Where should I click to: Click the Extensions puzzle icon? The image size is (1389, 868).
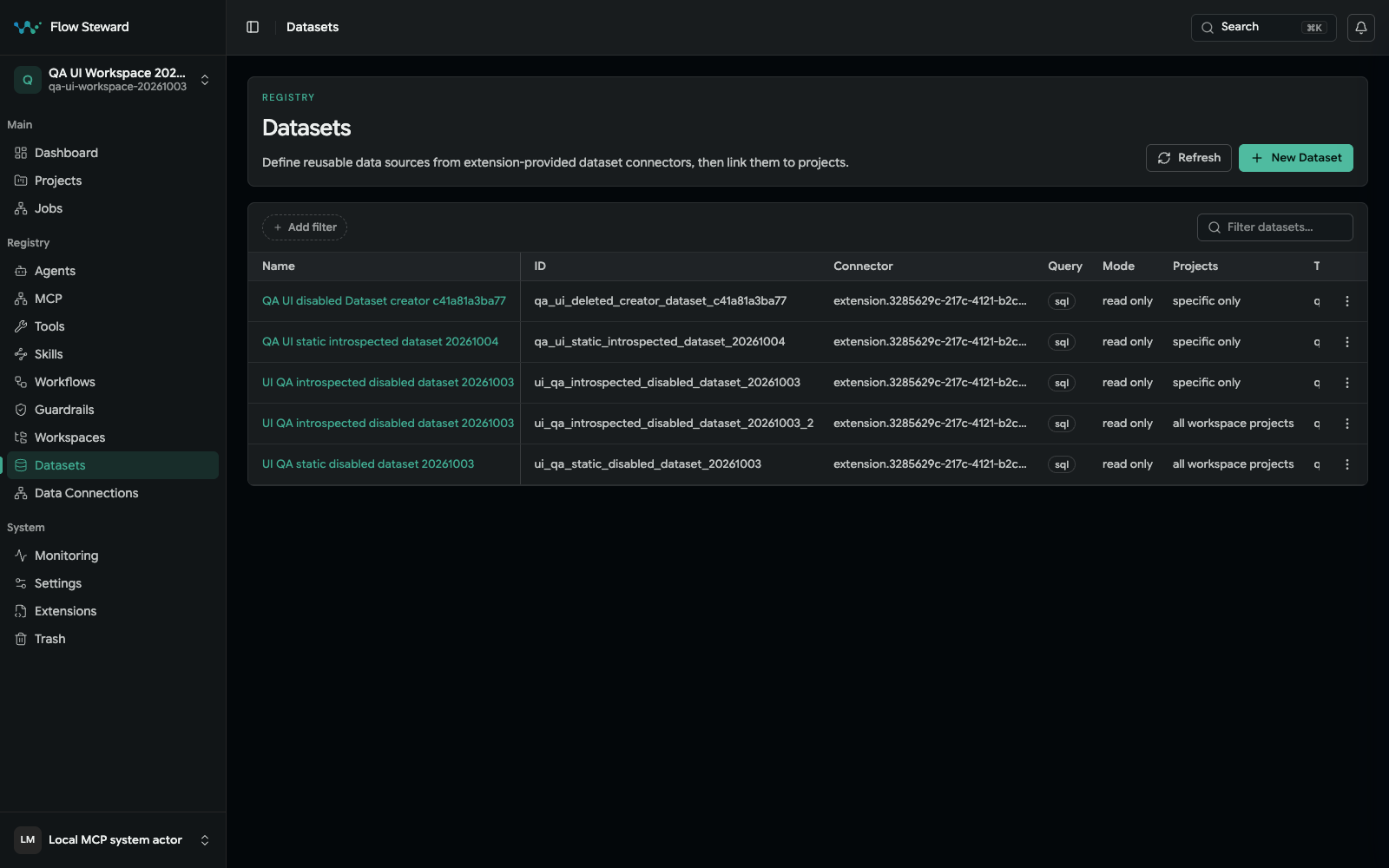21,611
